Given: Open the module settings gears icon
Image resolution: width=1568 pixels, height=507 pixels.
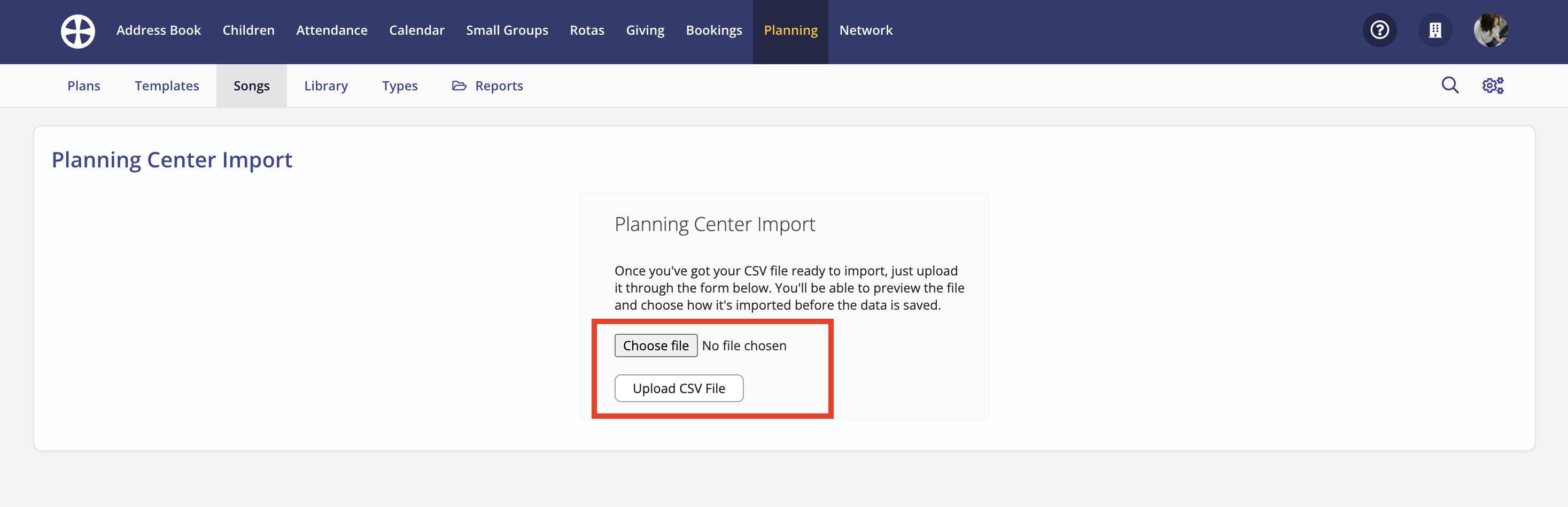Looking at the screenshot, I should coord(1493,86).
